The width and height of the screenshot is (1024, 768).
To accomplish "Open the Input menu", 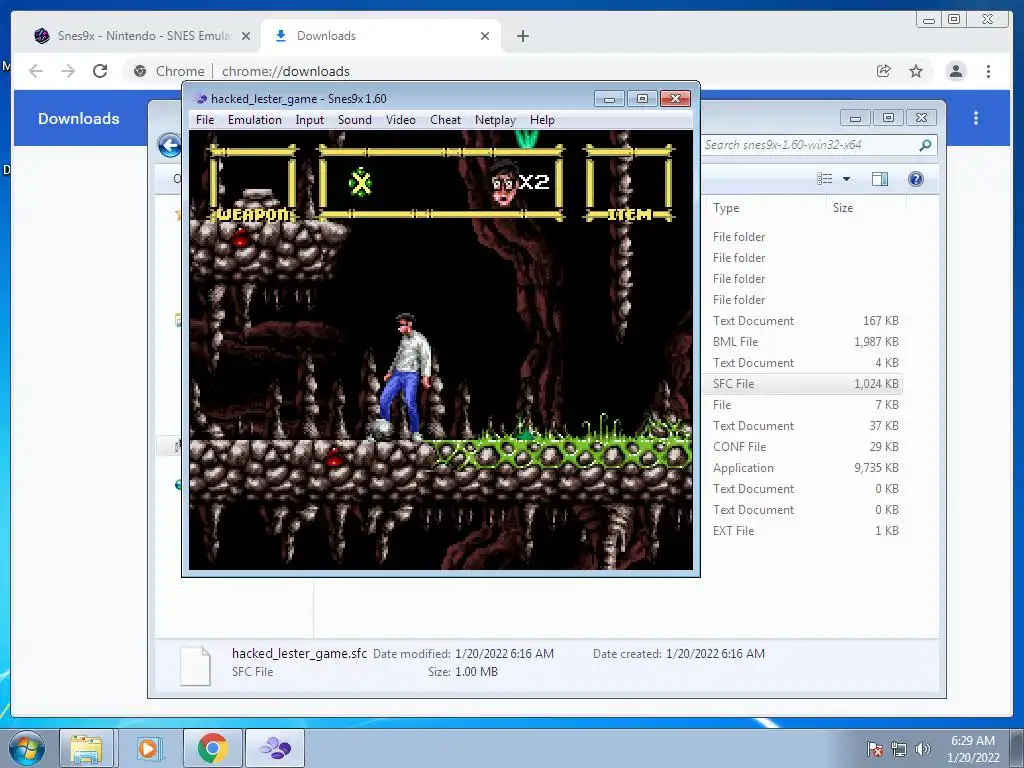I will pyautogui.click(x=310, y=120).
